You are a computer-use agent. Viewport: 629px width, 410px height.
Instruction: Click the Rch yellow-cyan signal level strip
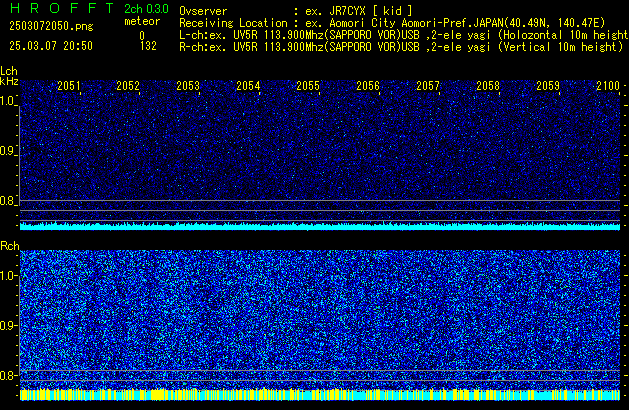click(x=320, y=394)
